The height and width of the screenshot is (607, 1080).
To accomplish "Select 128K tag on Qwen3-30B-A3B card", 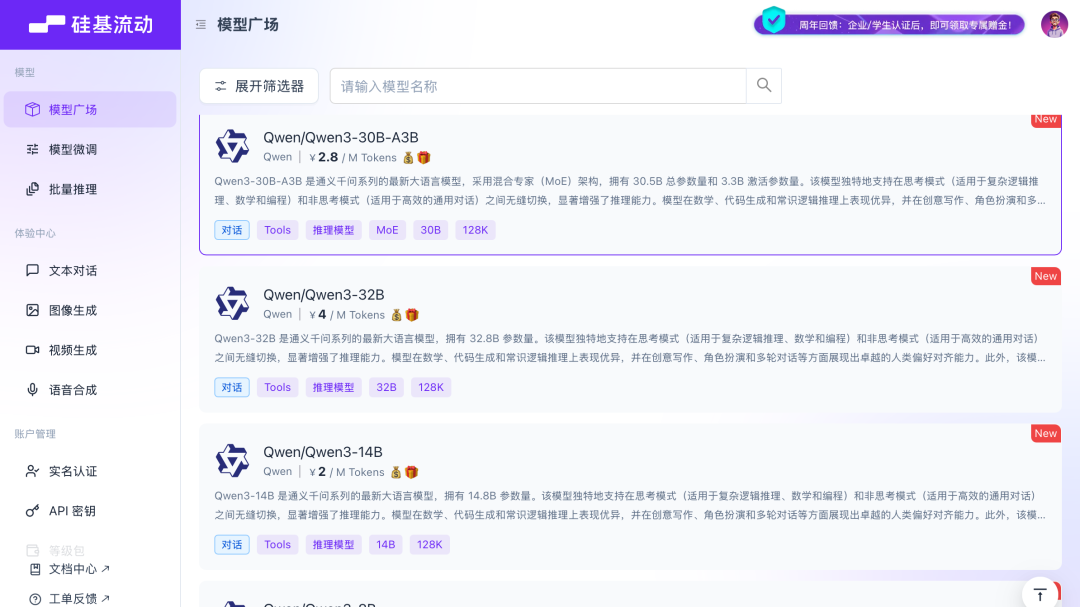I will [475, 230].
